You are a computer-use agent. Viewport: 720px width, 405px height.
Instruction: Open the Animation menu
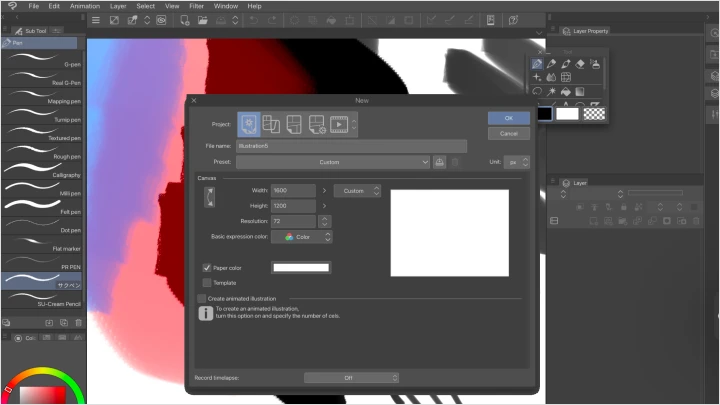85,6
